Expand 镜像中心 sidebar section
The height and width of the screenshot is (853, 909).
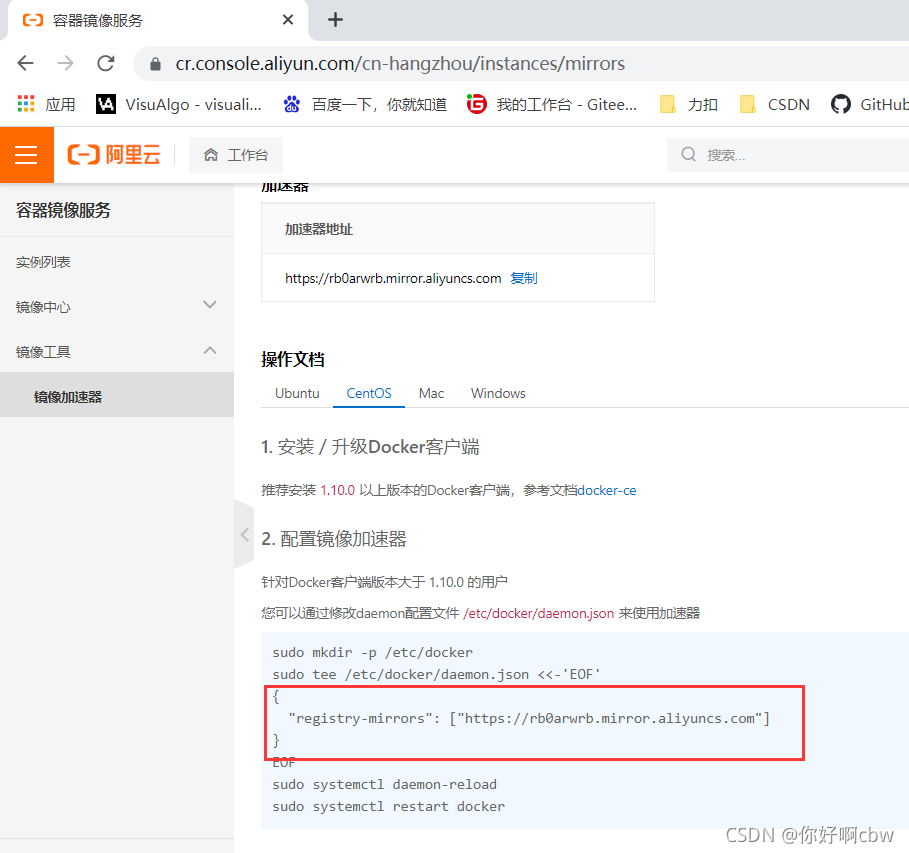coord(117,307)
